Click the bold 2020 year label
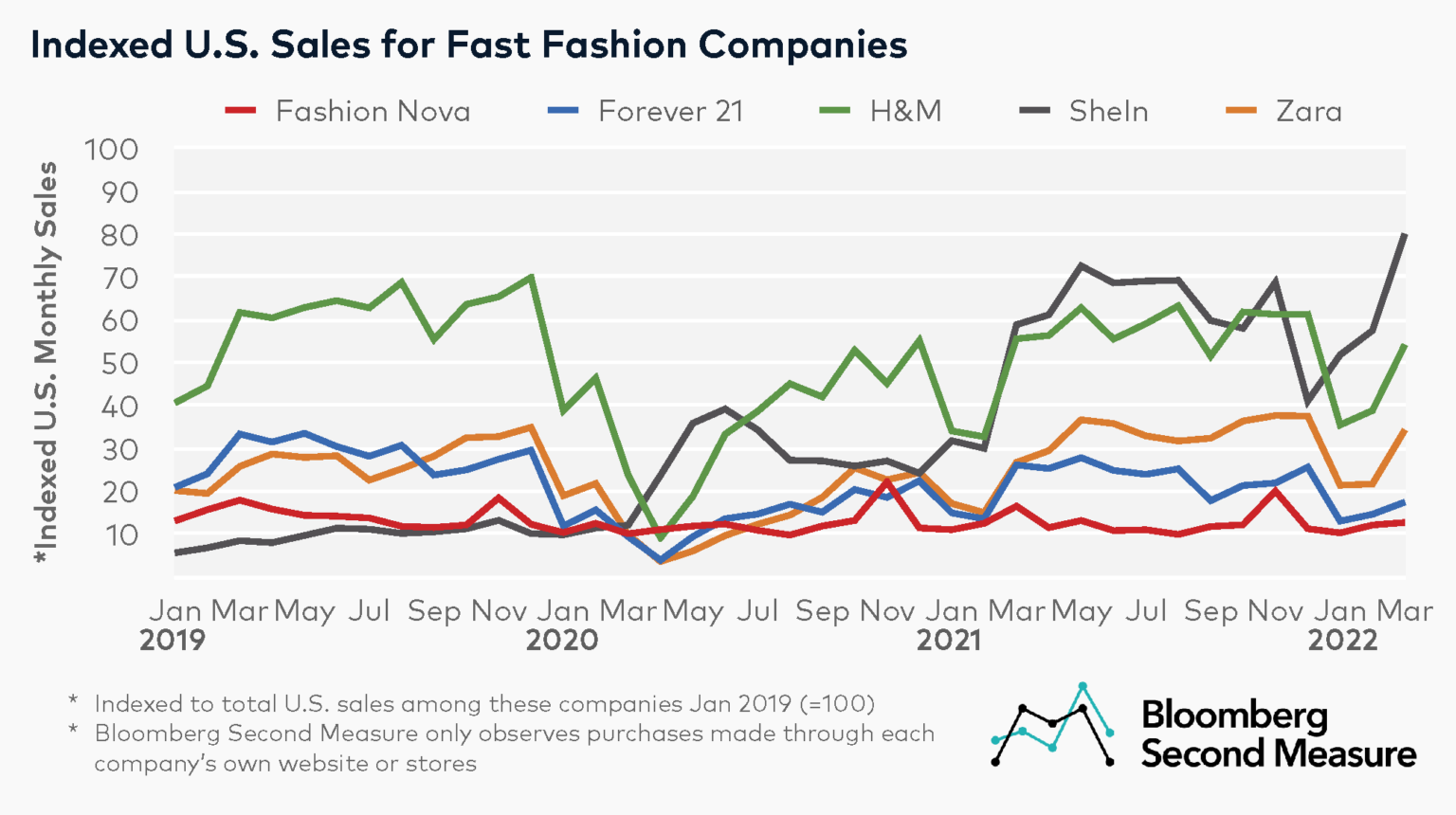Image resolution: width=1456 pixels, height=815 pixels. (562, 641)
